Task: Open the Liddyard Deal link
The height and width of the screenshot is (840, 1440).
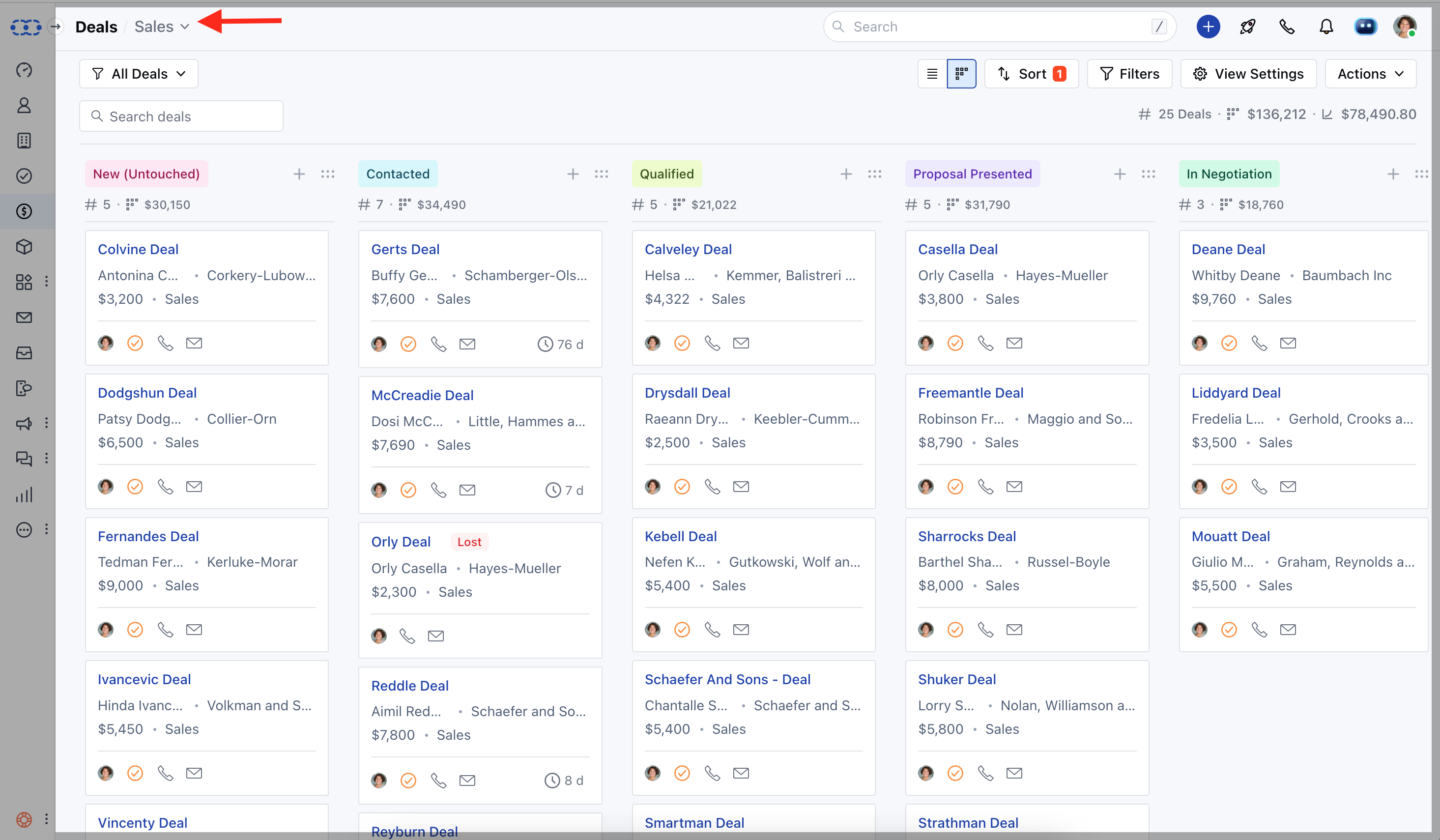Action: tap(1236, 393)
